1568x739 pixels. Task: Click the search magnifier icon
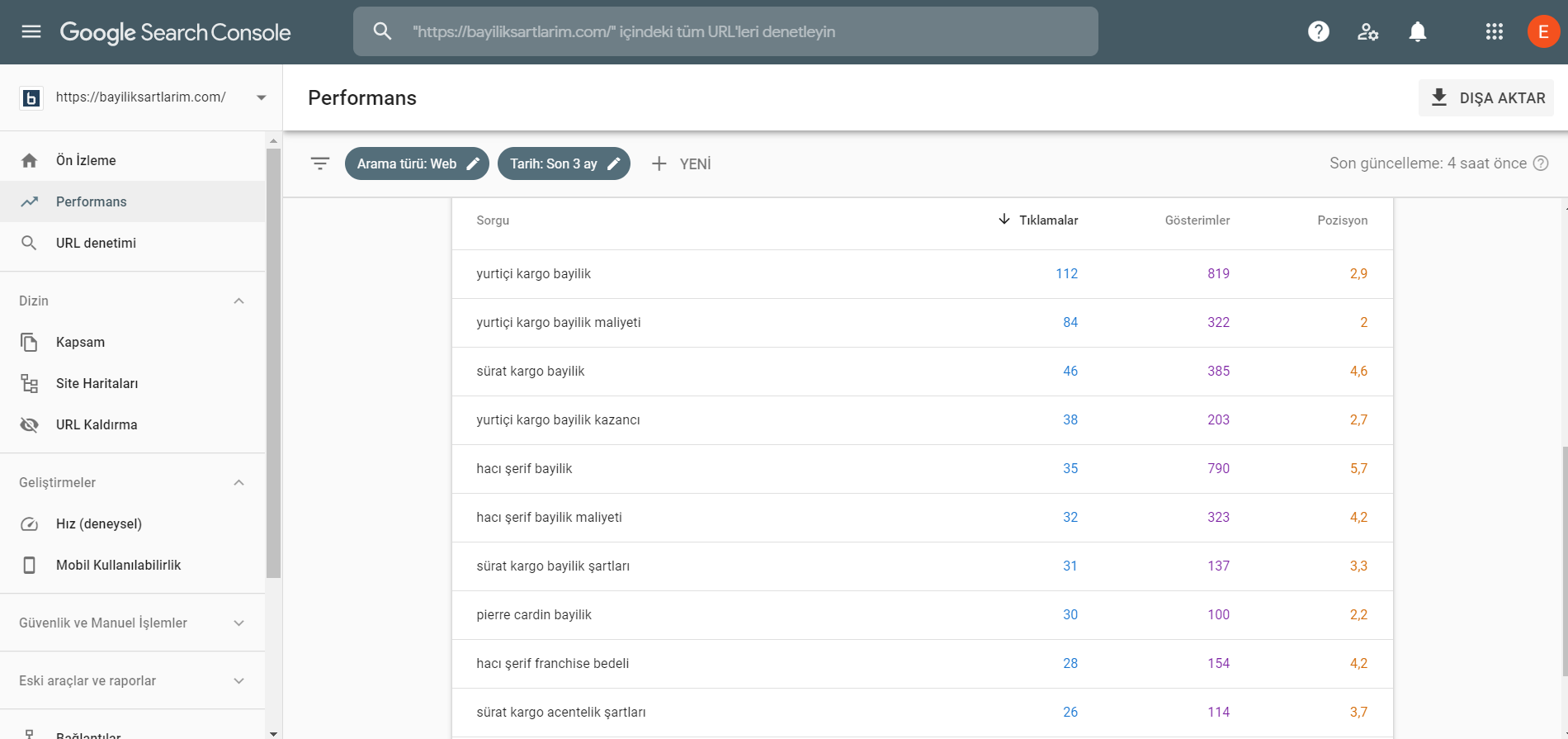[x=382, y=31]
